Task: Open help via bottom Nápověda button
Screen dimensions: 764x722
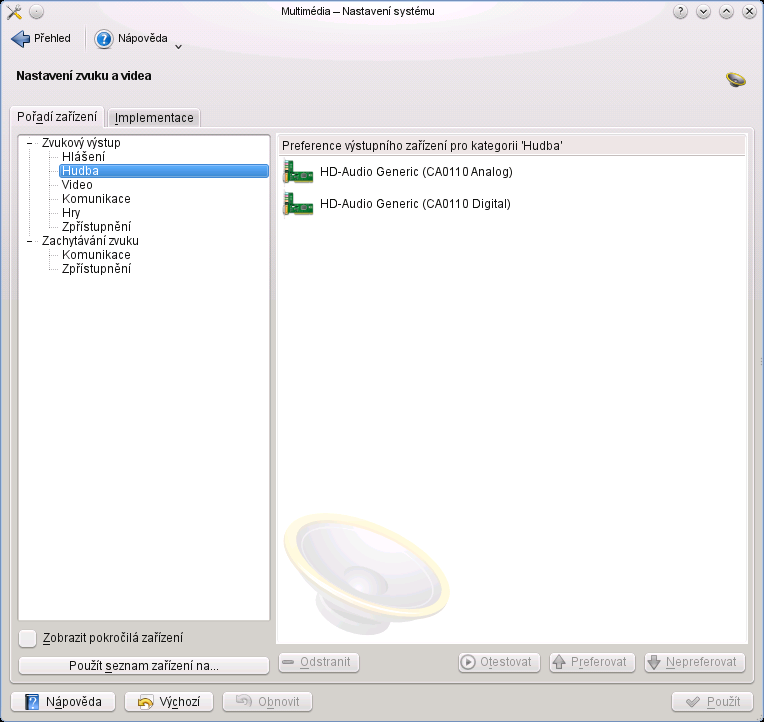Action: click(x=63, y=702)
